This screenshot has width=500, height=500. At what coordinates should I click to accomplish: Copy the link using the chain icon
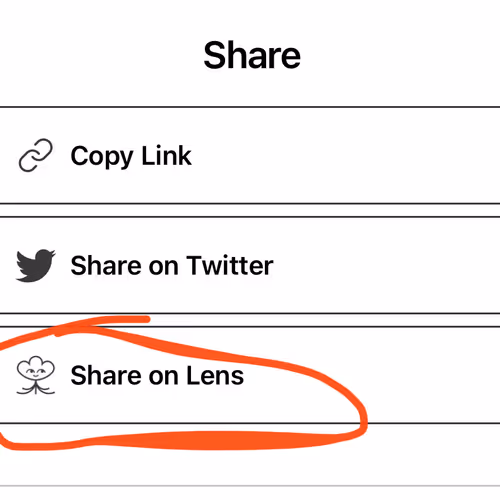[x=36, y=155]
